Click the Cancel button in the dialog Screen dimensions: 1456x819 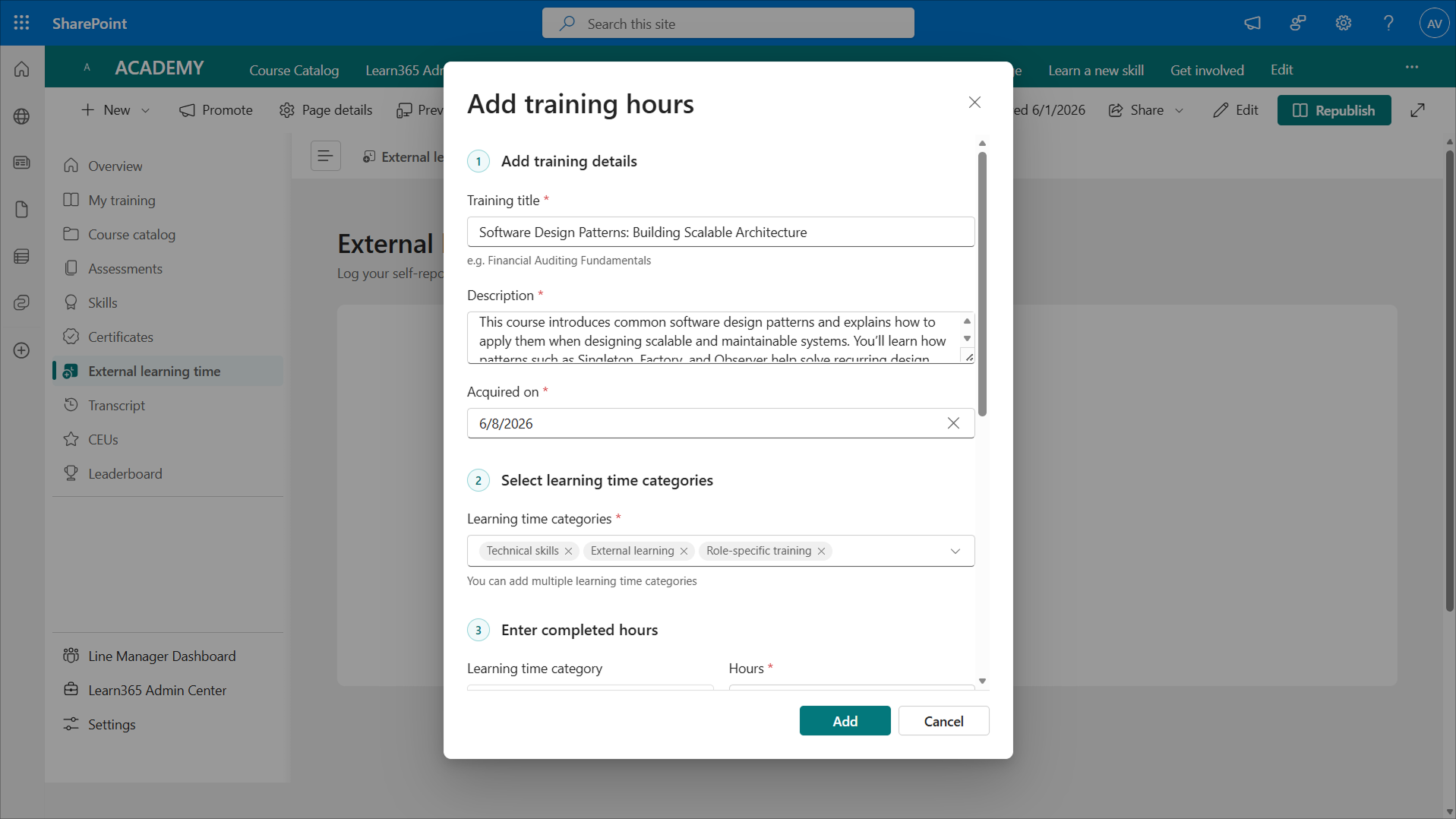coord(943,721)
